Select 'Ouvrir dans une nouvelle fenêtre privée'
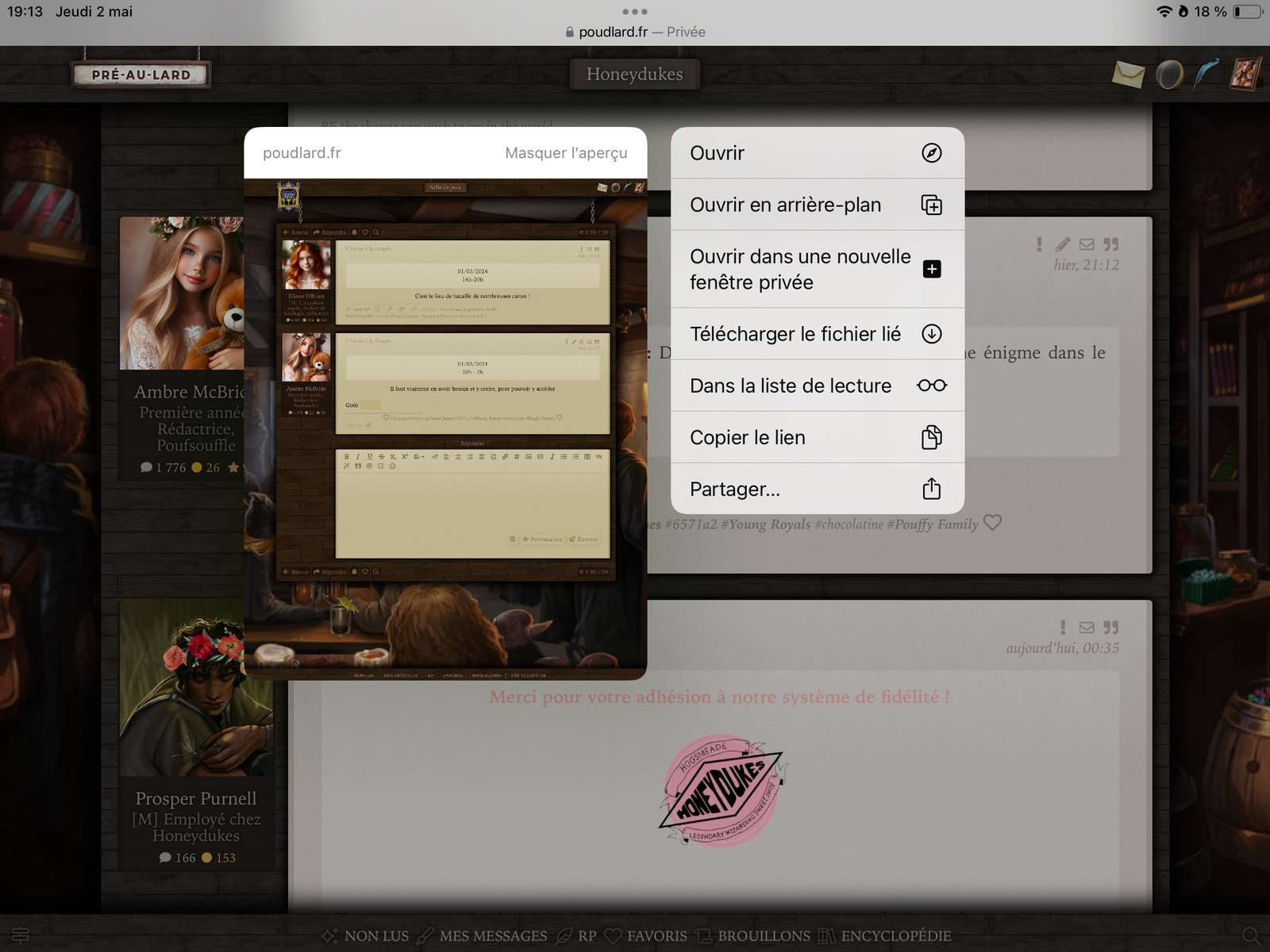 [x=817, y=269]
